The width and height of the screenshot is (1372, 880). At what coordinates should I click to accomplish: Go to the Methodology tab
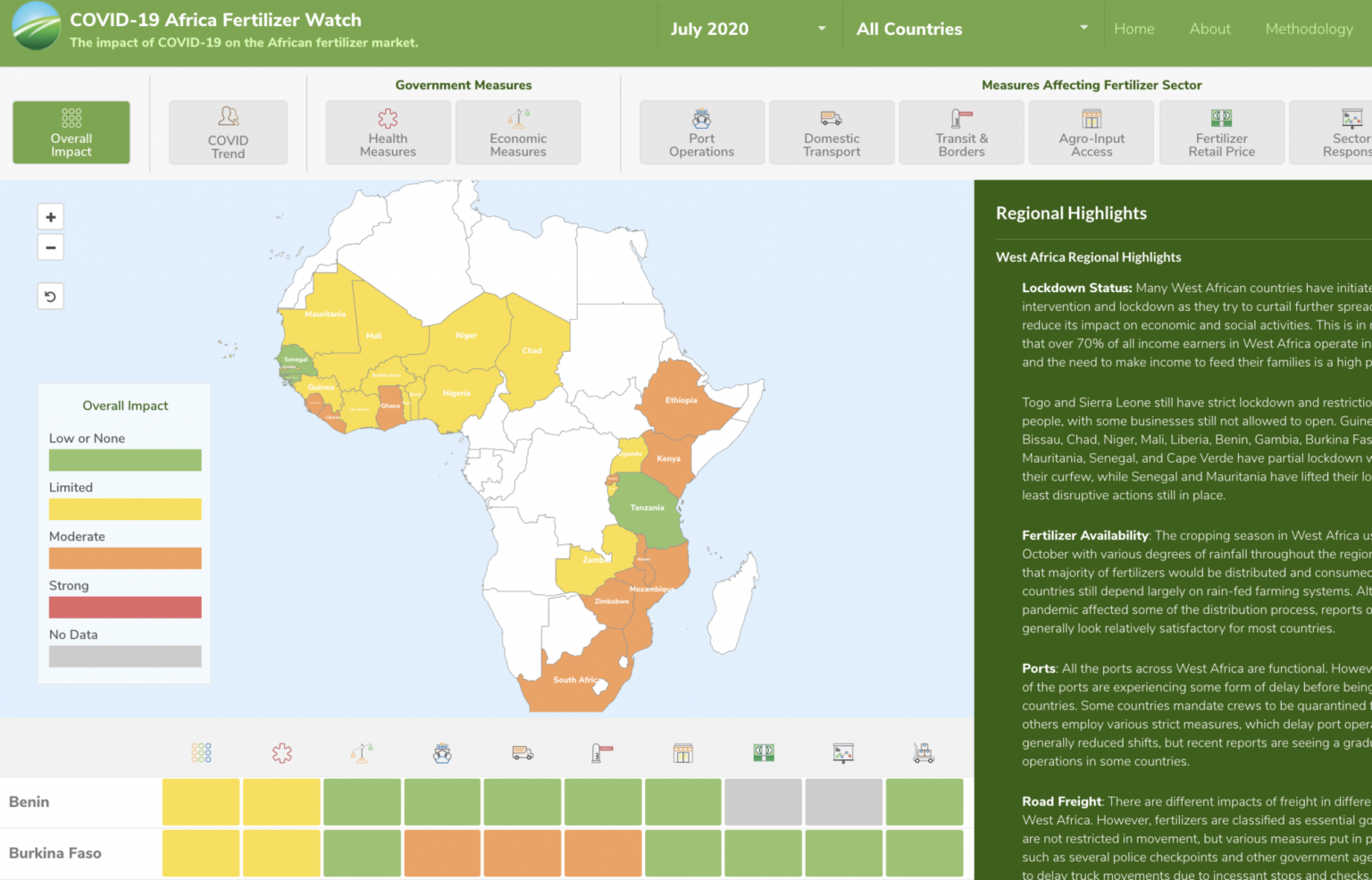coord(1309,28)
